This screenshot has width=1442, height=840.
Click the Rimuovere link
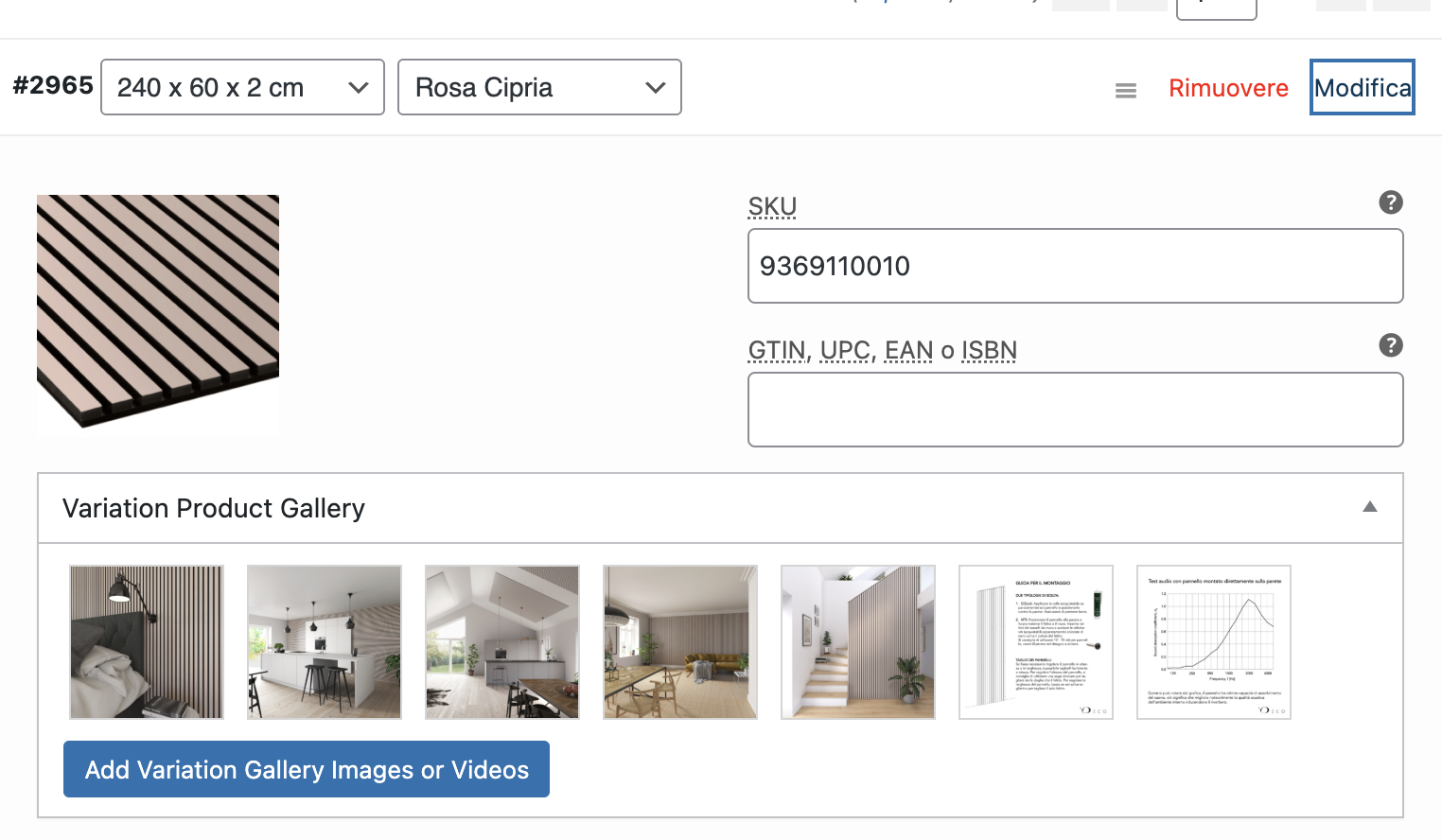point(1228,88)
